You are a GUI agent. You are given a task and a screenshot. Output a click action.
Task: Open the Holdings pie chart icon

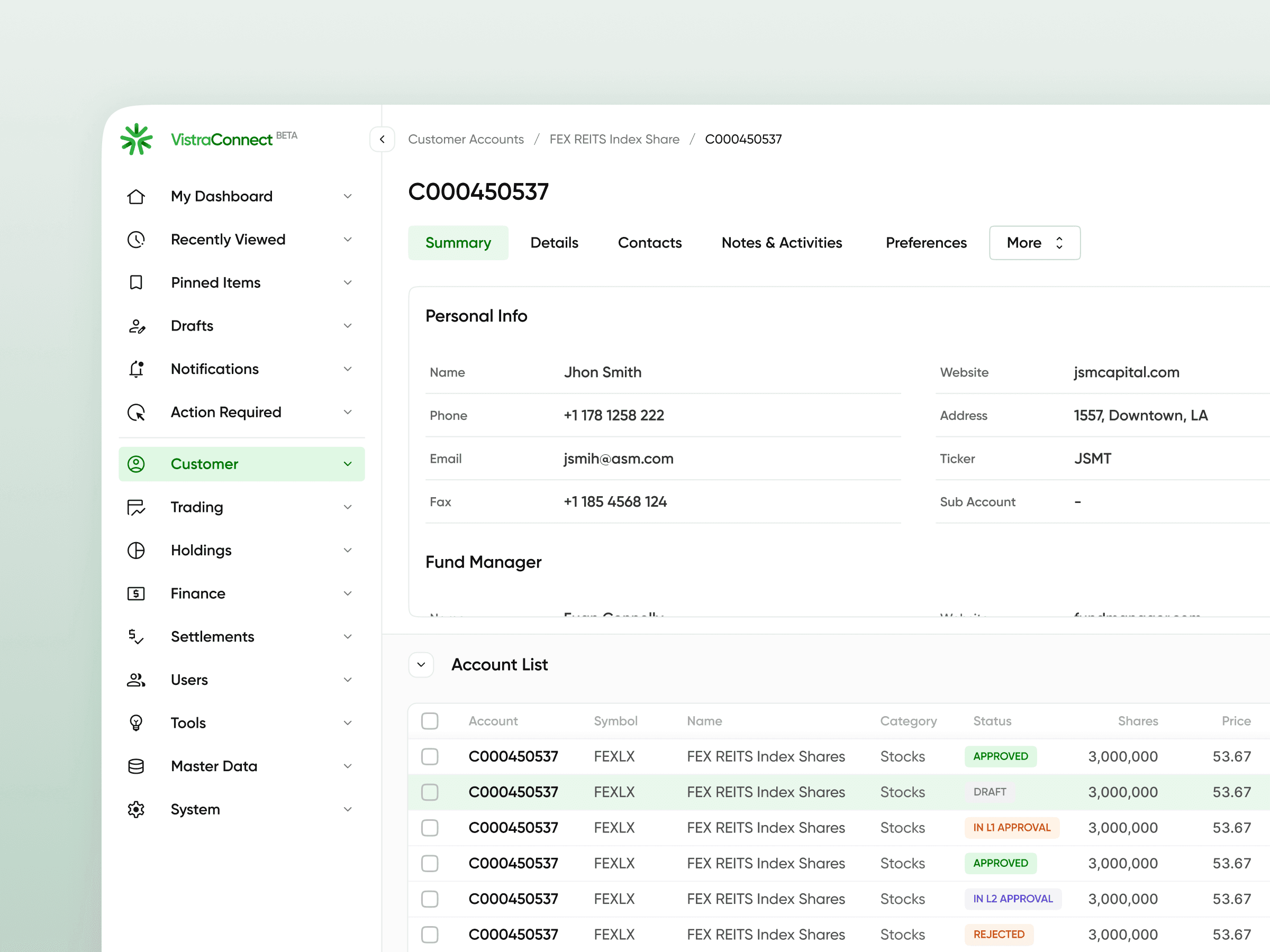[x=136, y=551]
